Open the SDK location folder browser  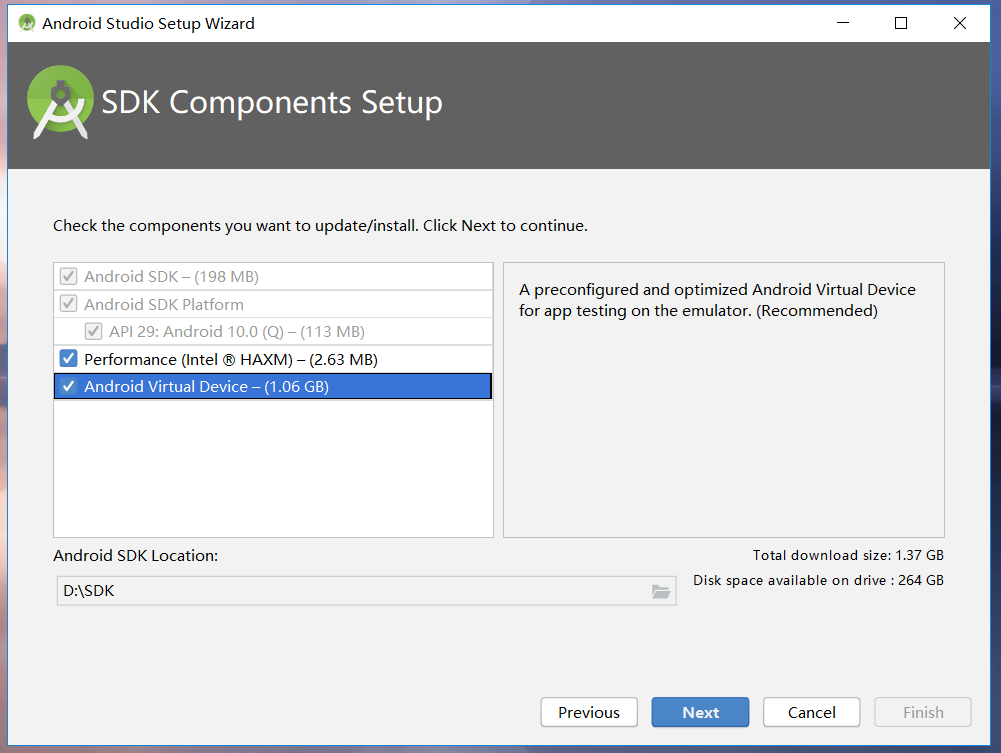tap(661, 591)
